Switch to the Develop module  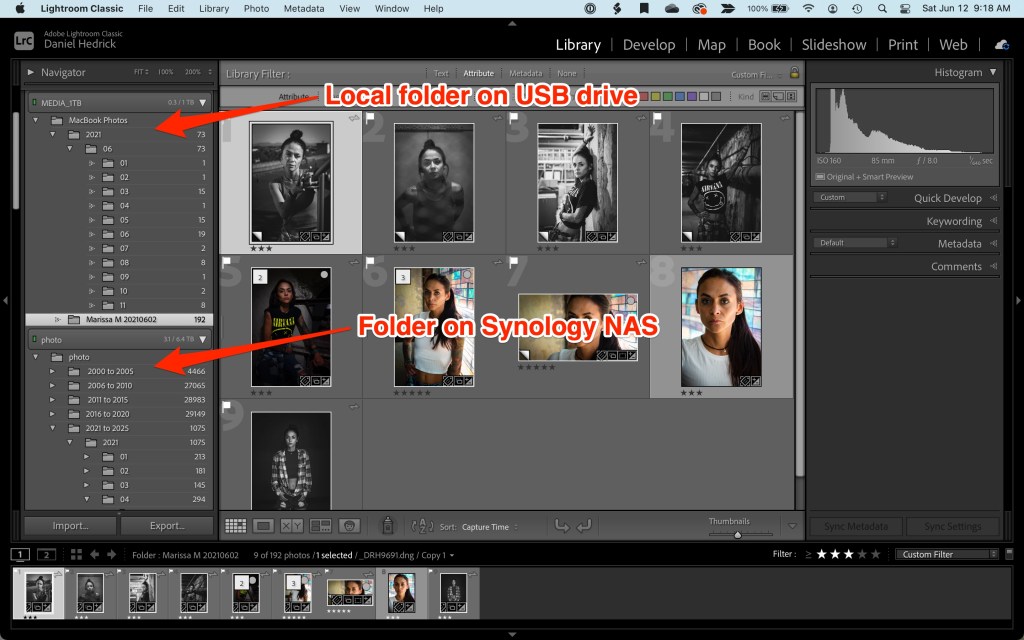point(647,45)
